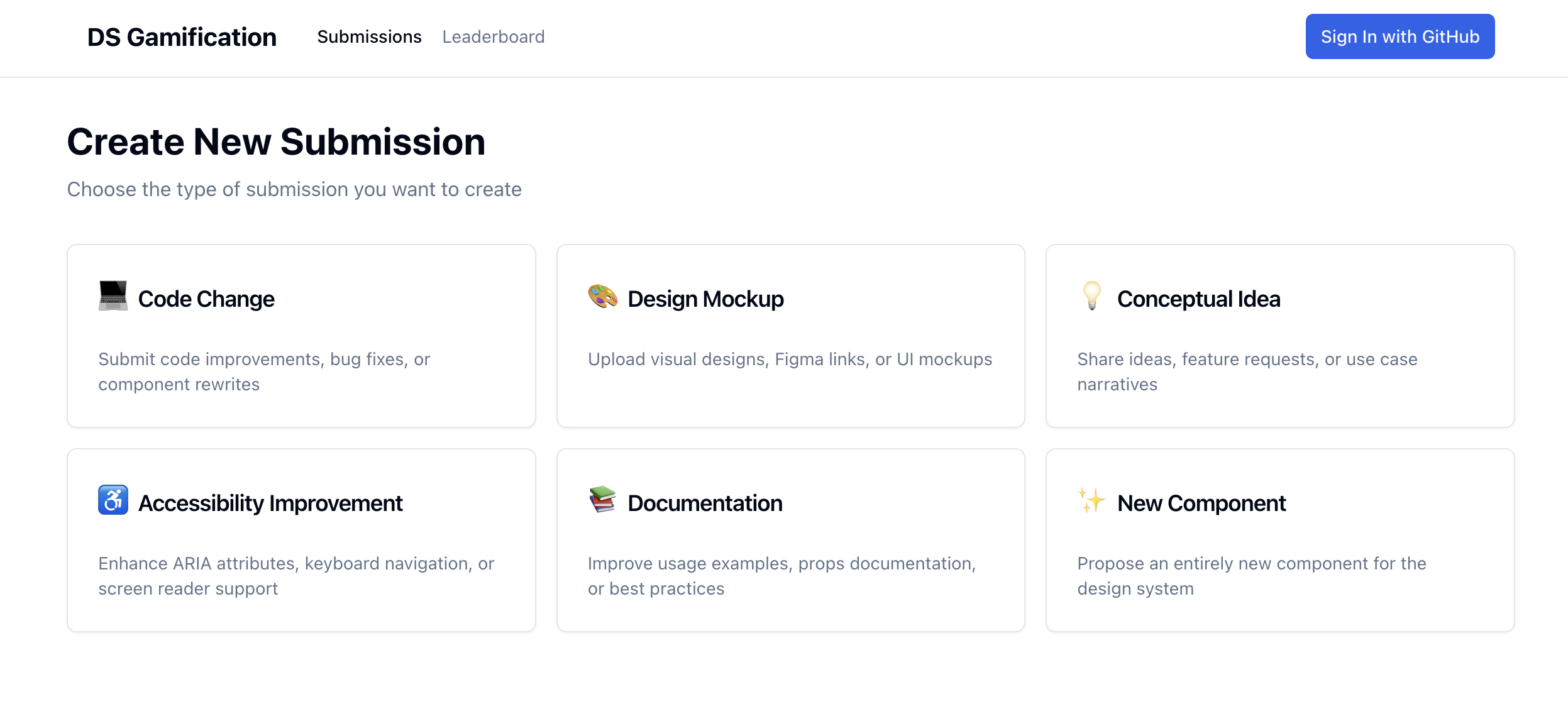Click the stacked books Documentation icon

click(x=602, y=500)
